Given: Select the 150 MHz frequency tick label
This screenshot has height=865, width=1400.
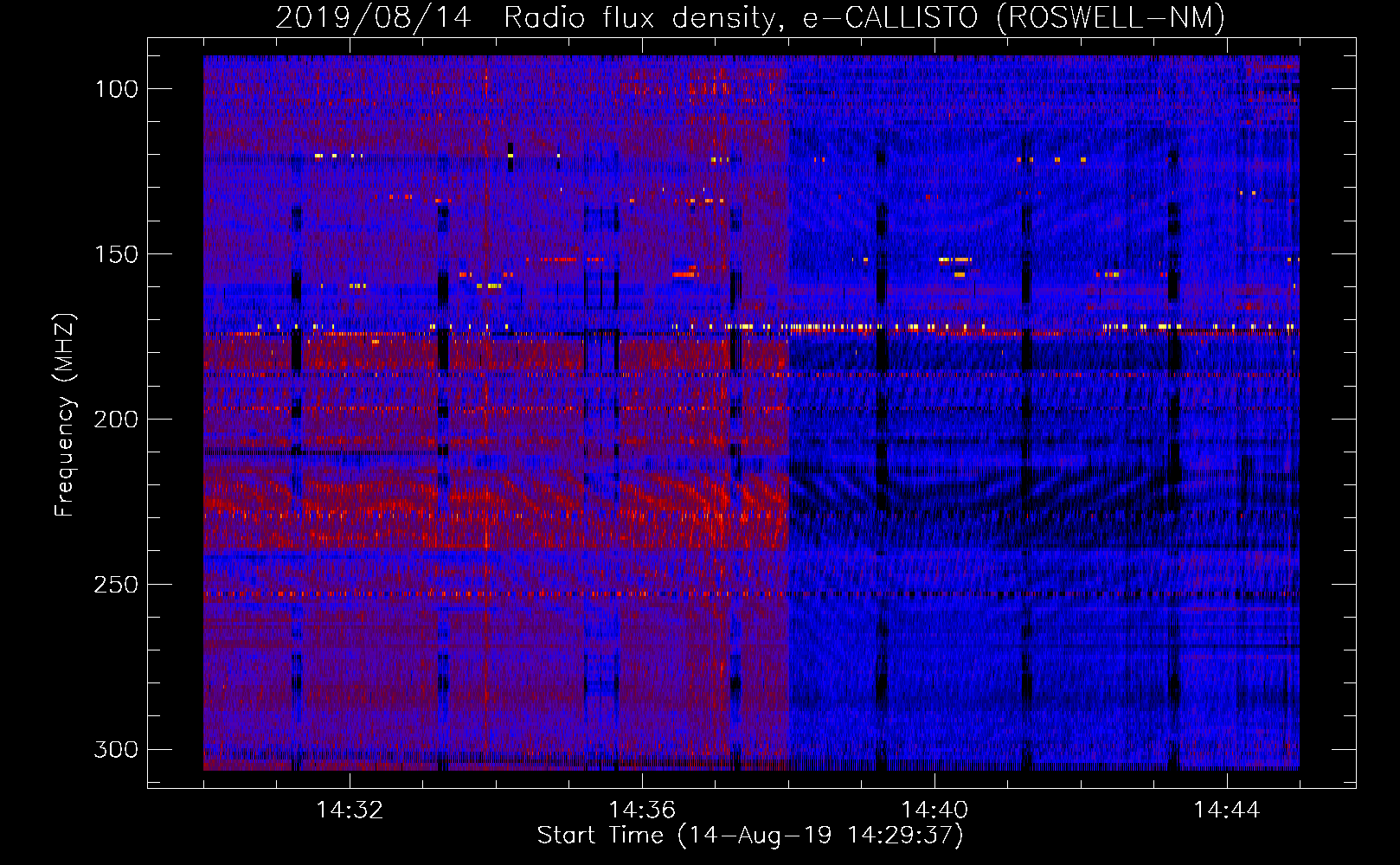Looking at the screenshot, I should pos(116,254).
